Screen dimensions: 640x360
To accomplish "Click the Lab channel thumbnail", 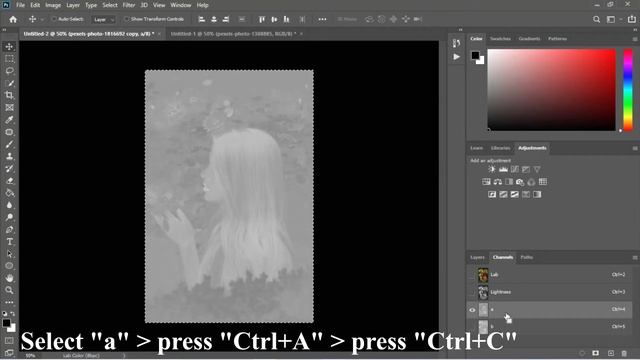I will [483, 276].
